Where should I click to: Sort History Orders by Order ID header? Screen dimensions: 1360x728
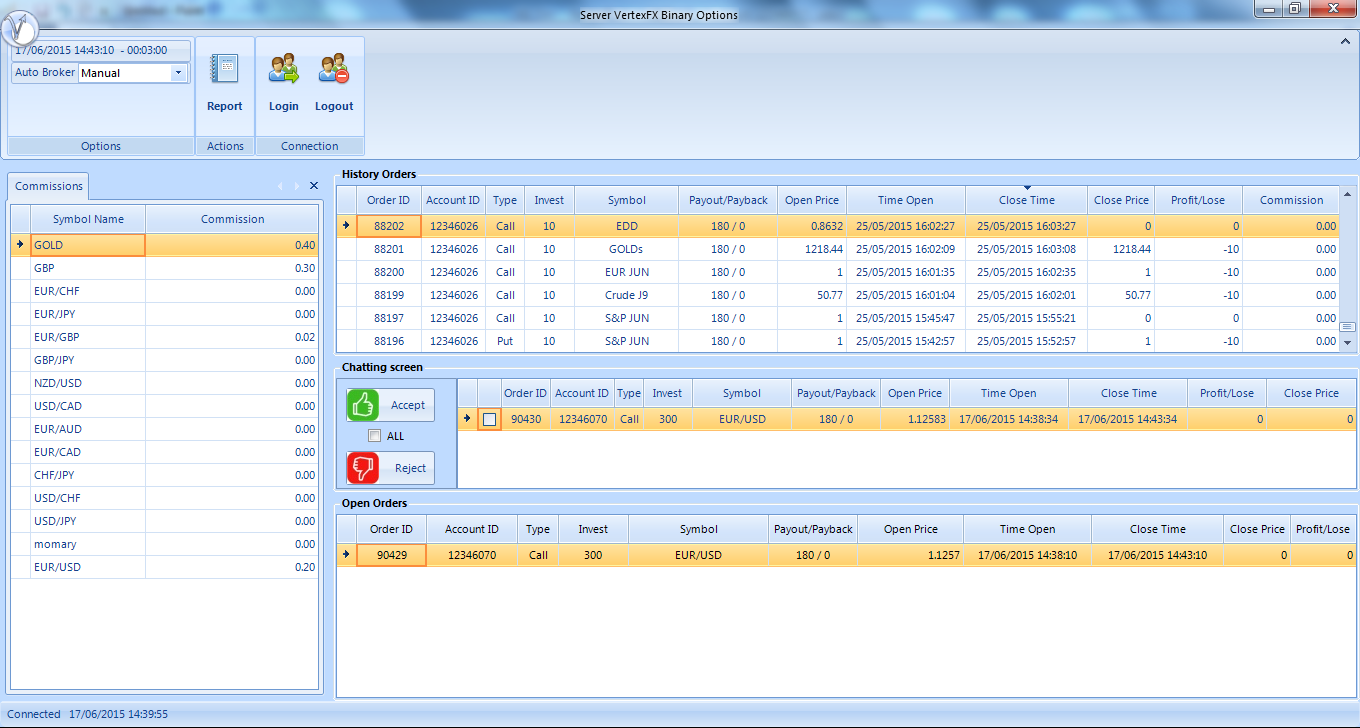click(x=388, y=200)
